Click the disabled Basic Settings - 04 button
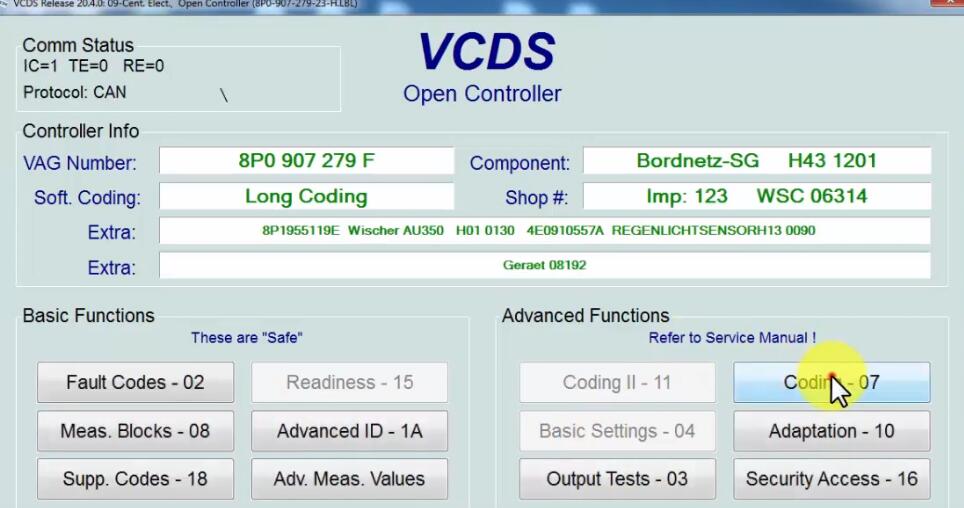Screen dimensions: 964x508 tap(617, 431)
